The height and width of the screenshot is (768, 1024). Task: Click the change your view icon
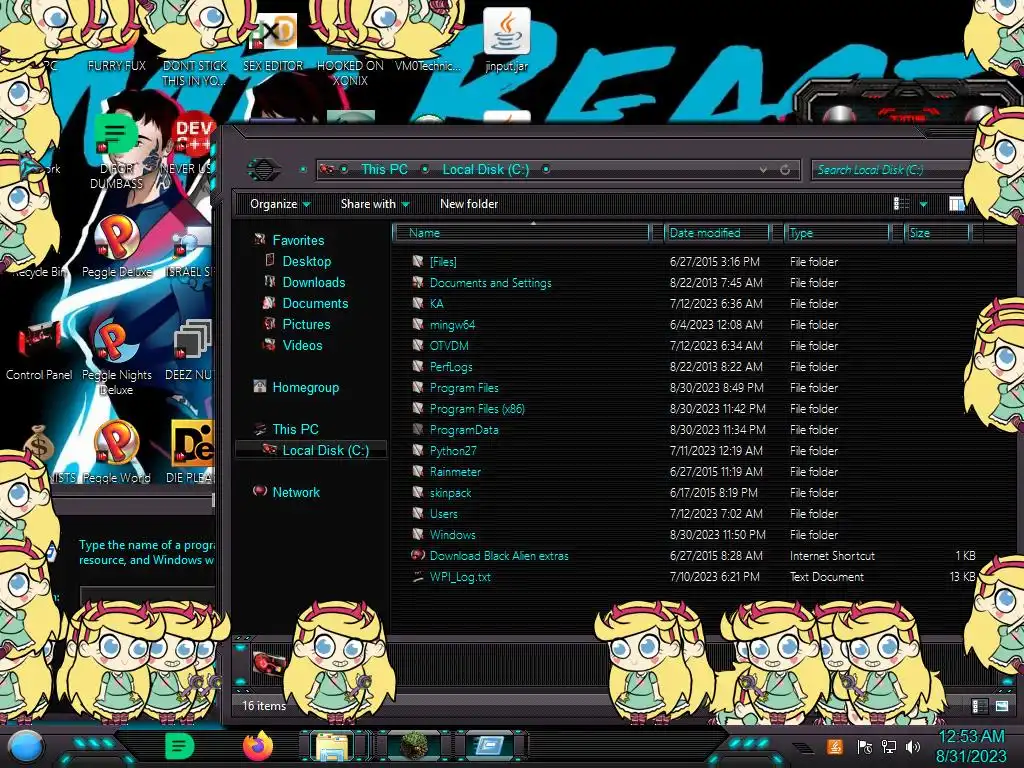pos(901,204)
